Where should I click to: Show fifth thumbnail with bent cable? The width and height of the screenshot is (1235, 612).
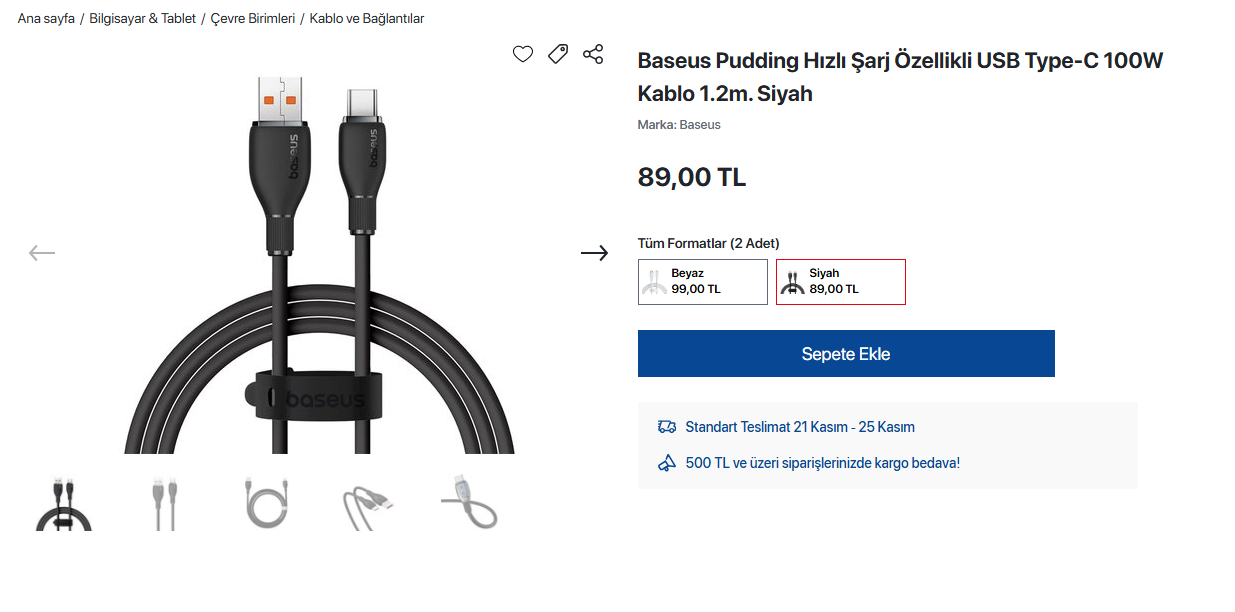coord(469,503)
